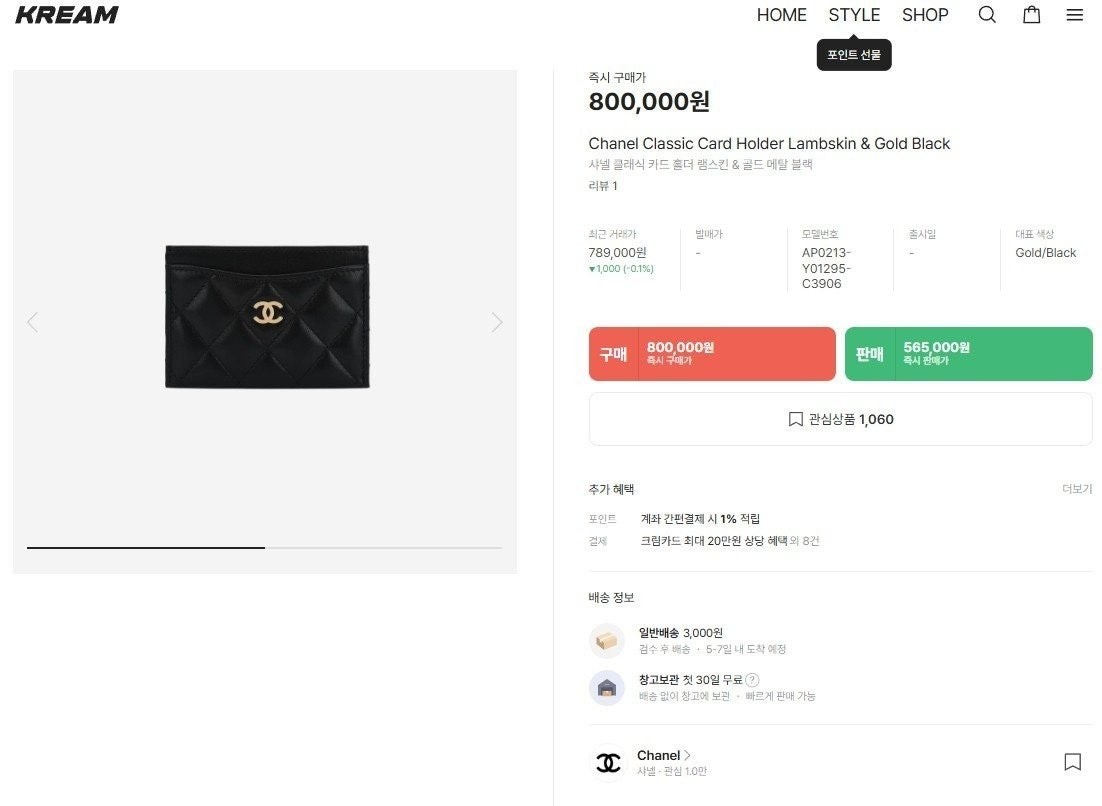Click the warehouse storage help icon
Image resolution: width=1102 pixels, height=806 pixels.
point(752,680)
